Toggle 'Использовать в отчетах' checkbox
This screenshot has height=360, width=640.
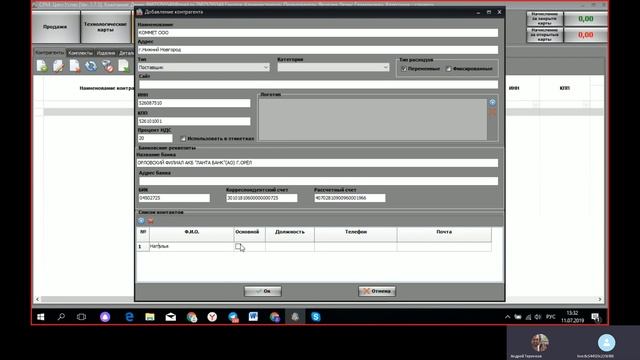point(183,139)
